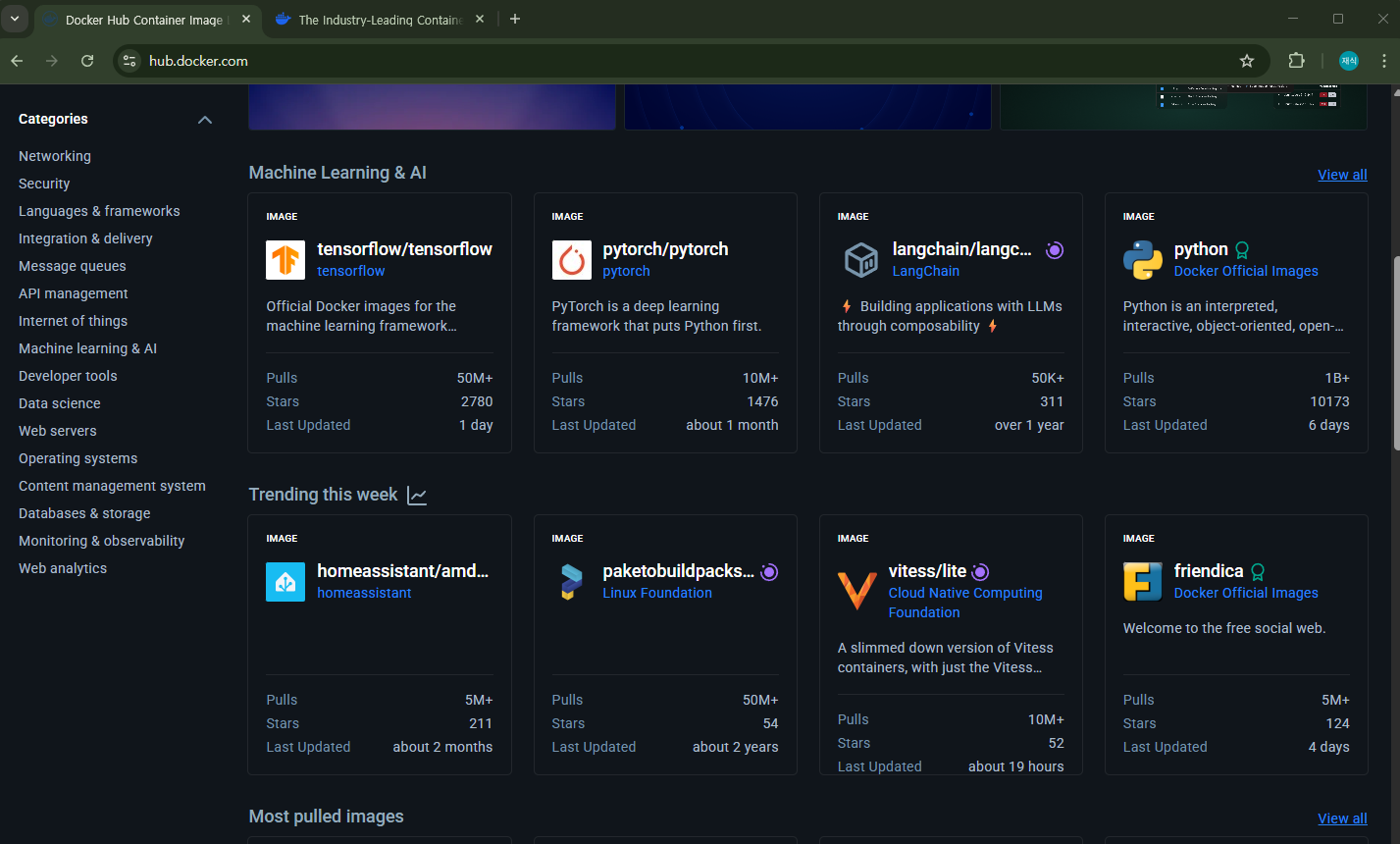Select Content management system category
Screen dimensions: 1400x844
pos(112,486)
